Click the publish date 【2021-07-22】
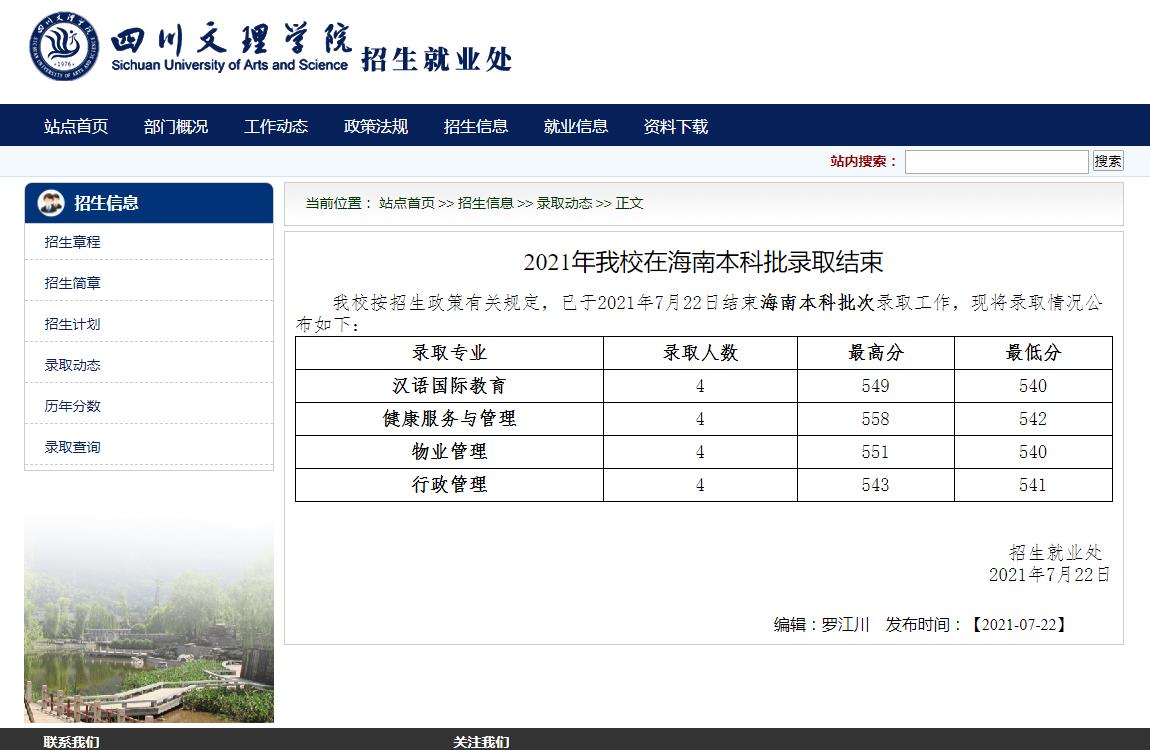Screen dimensions: 1150x750 (x=1019, y=625)
